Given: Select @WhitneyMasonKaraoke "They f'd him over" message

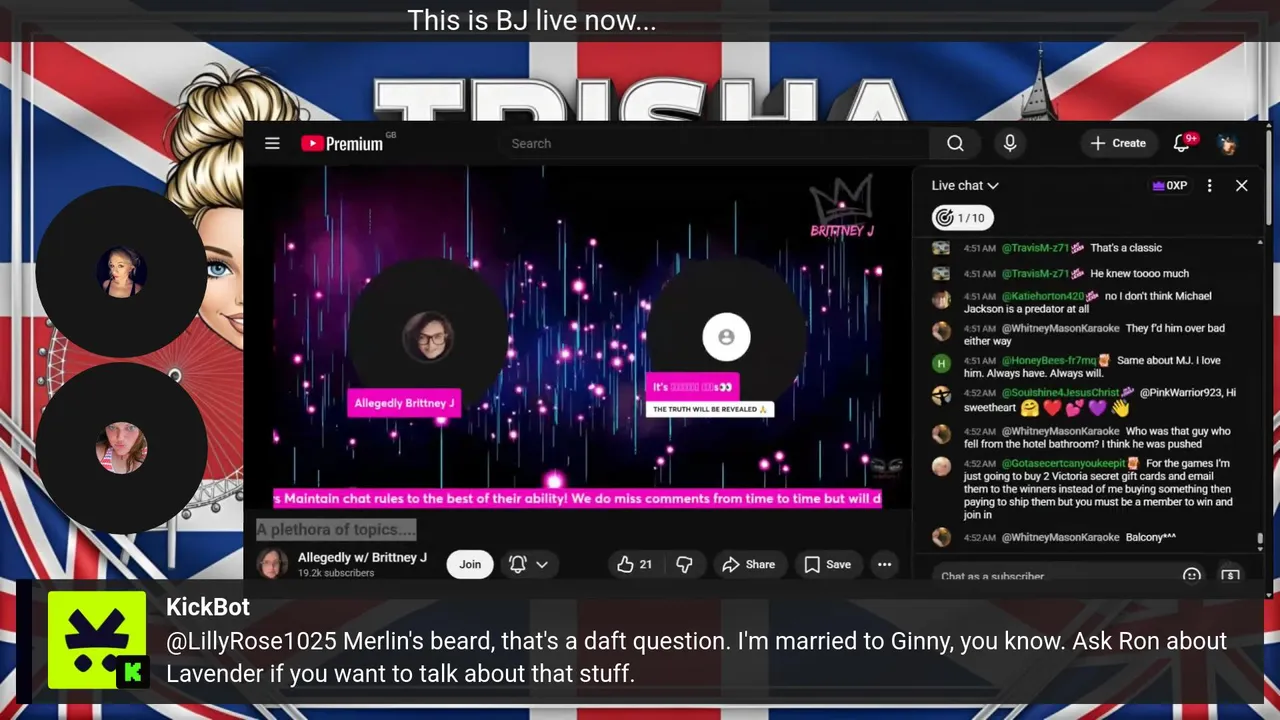Looking at the screenshot, I should pos(1095,334).
